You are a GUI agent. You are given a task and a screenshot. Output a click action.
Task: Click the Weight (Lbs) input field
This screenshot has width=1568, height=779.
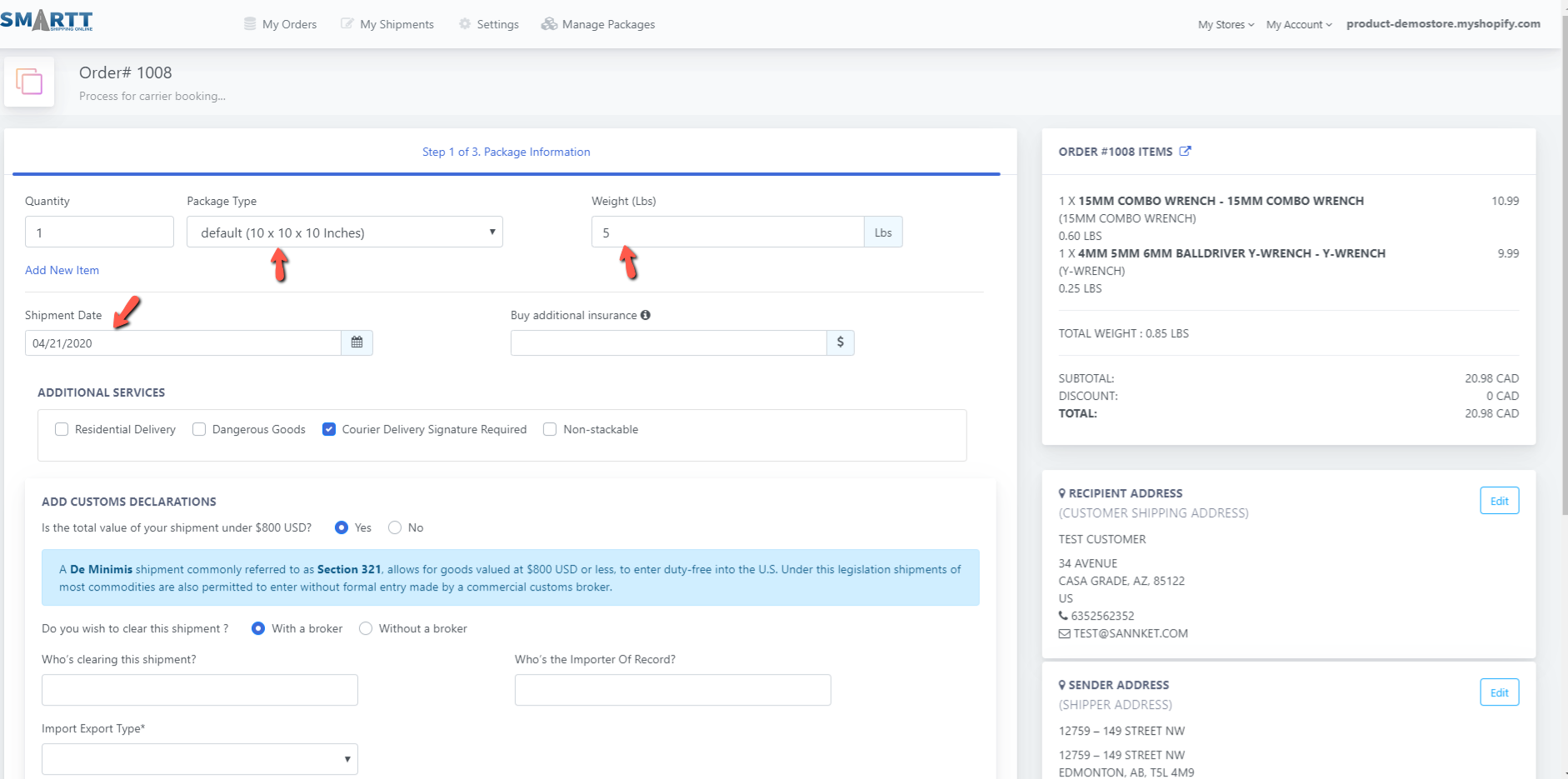pos(727,232)
